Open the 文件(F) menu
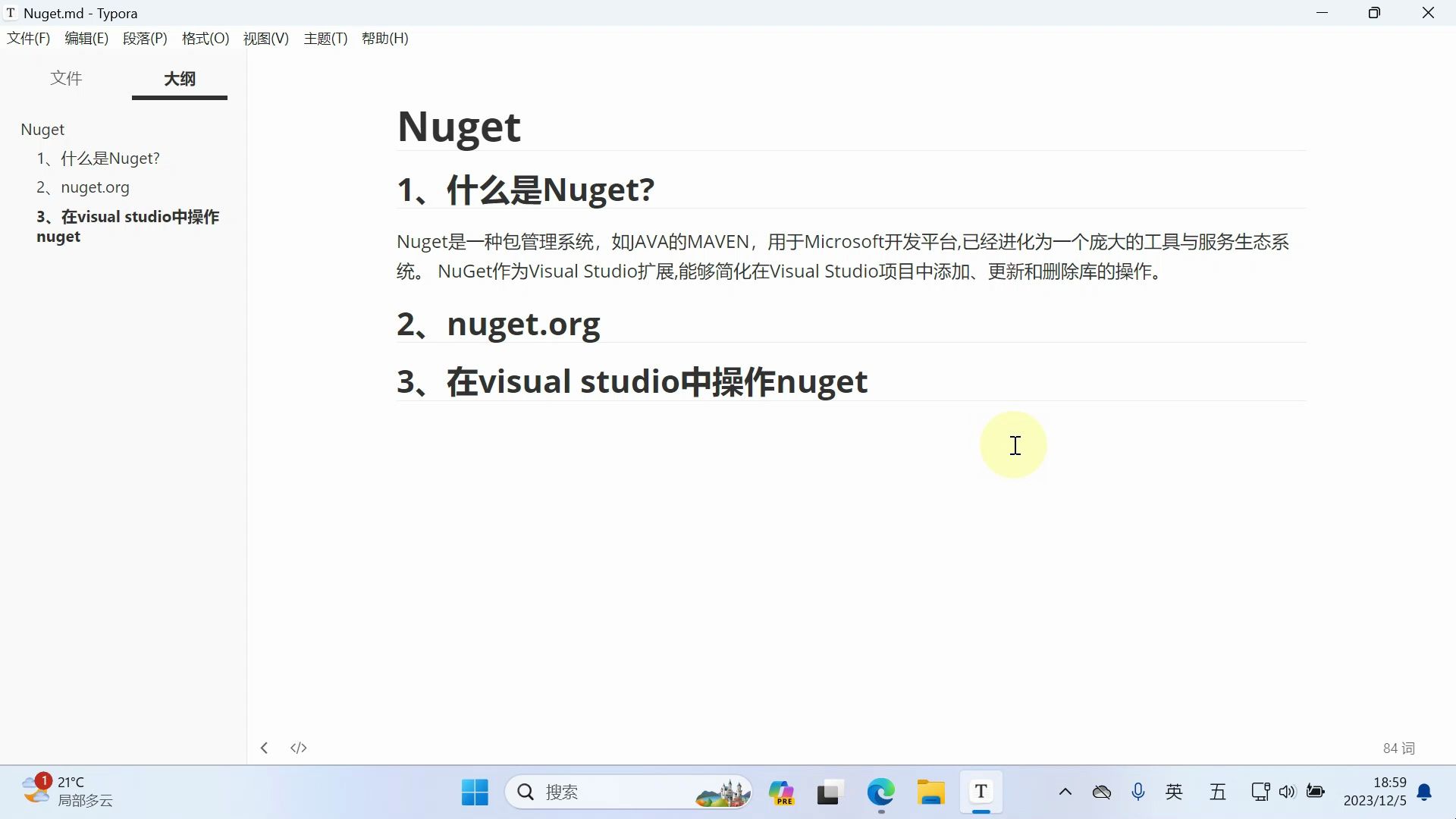 point(29,39)
